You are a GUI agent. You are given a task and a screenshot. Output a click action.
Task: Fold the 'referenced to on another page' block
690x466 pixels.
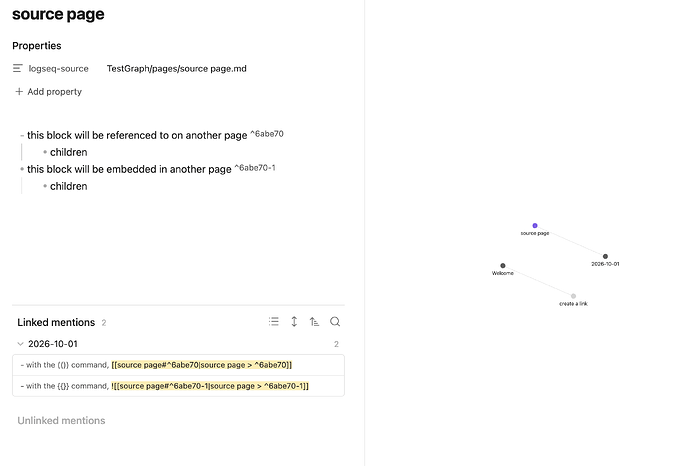[22, 136]
